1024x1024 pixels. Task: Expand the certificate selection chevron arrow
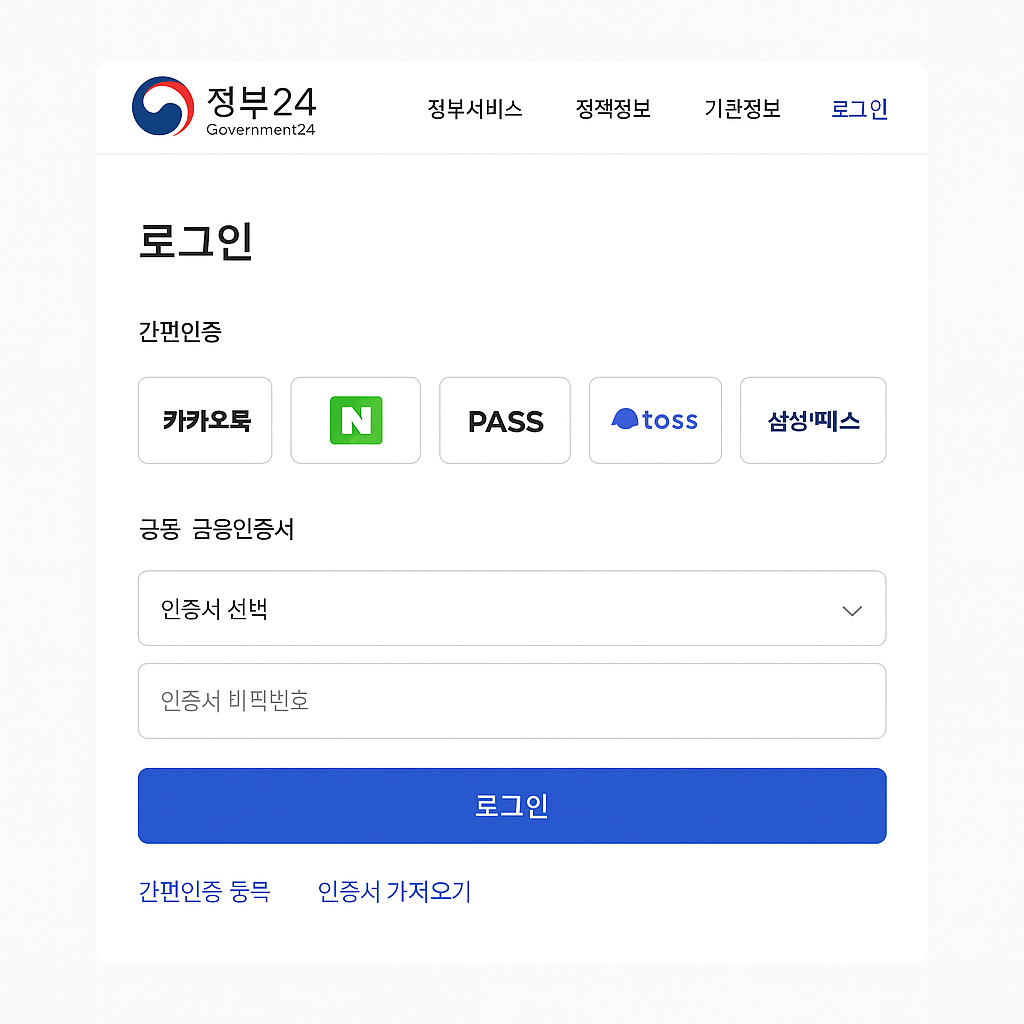852,611
